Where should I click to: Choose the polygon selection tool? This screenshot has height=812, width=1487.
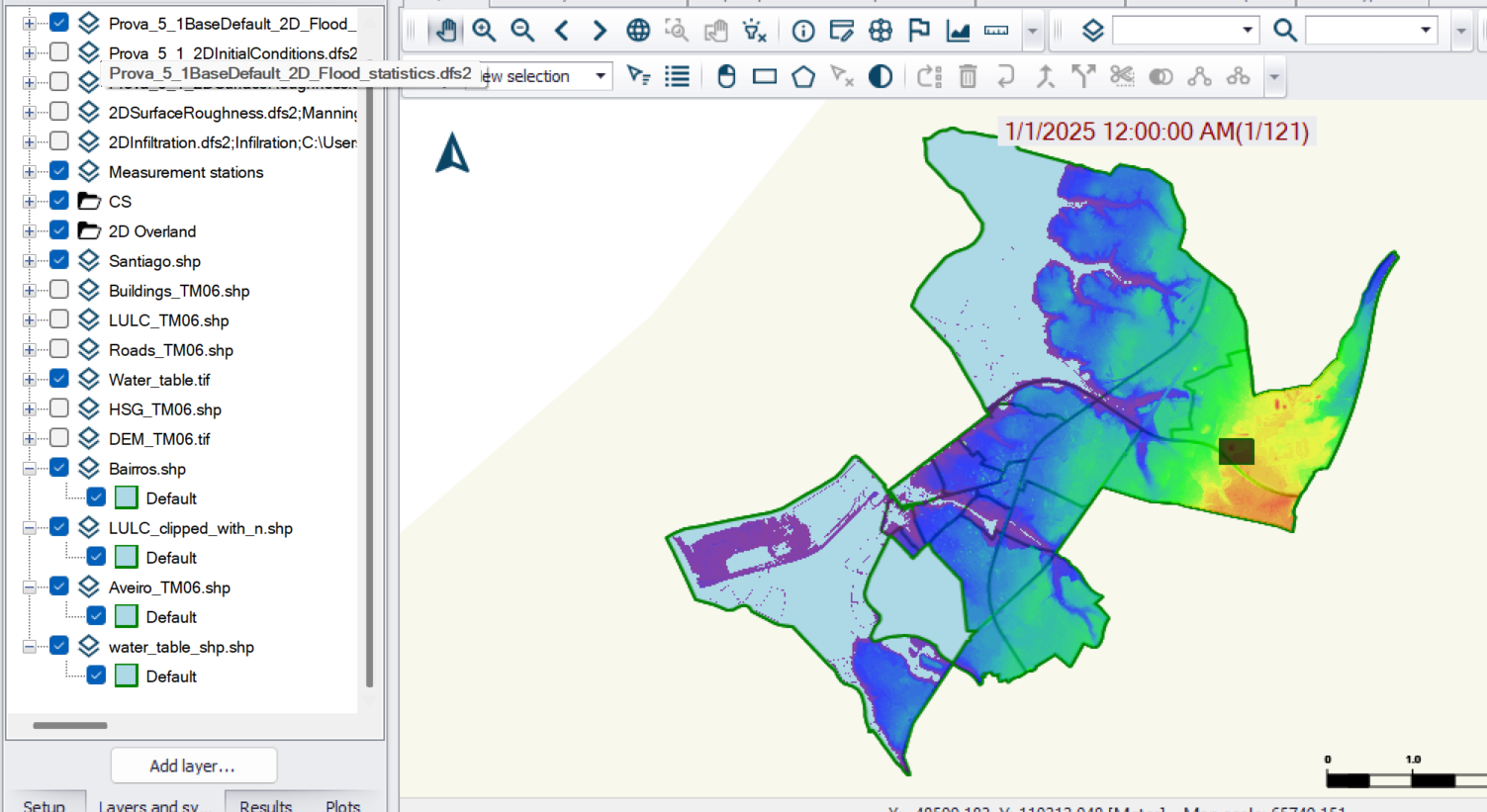[803, 76]
